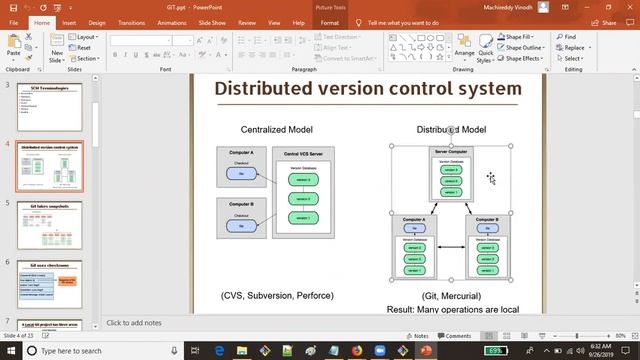
Task: Switch to the Transitions tab
Action: point(131,23)
